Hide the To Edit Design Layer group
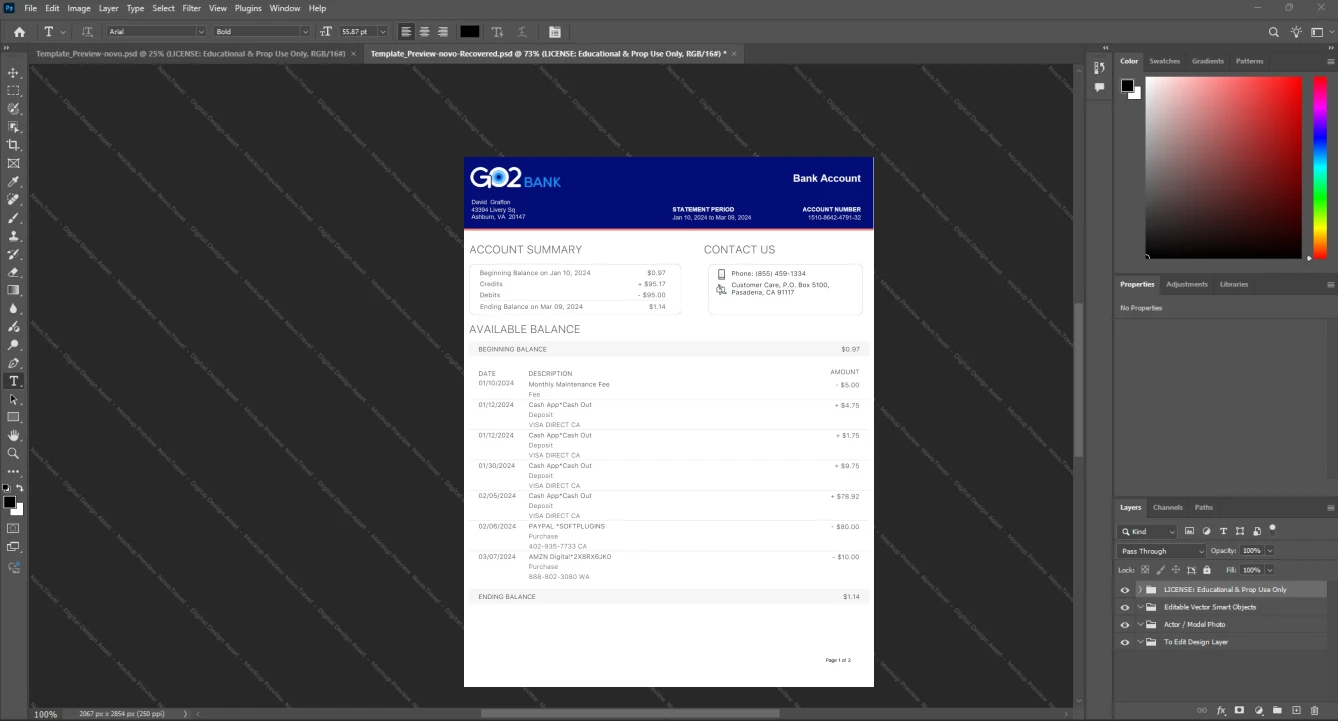Image resolution: width=1338 pixels, height=721 pixels. pos(1125,642)
